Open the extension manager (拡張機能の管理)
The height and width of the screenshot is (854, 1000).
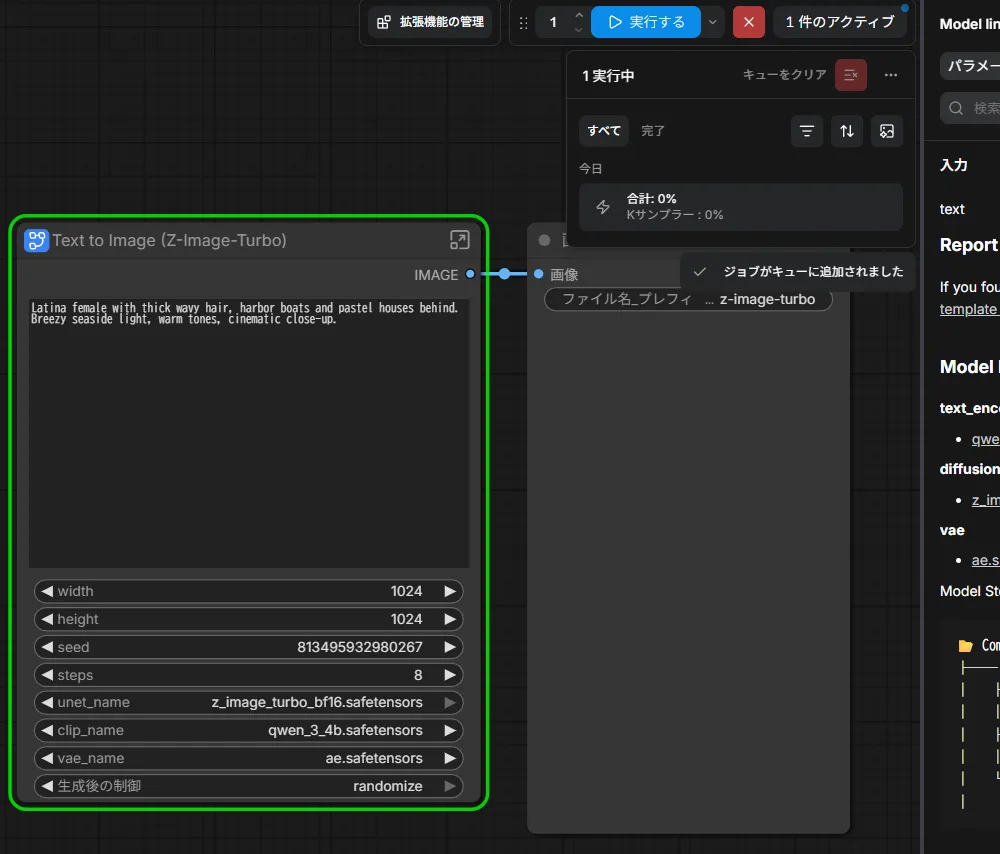click(x=430, y=22)
